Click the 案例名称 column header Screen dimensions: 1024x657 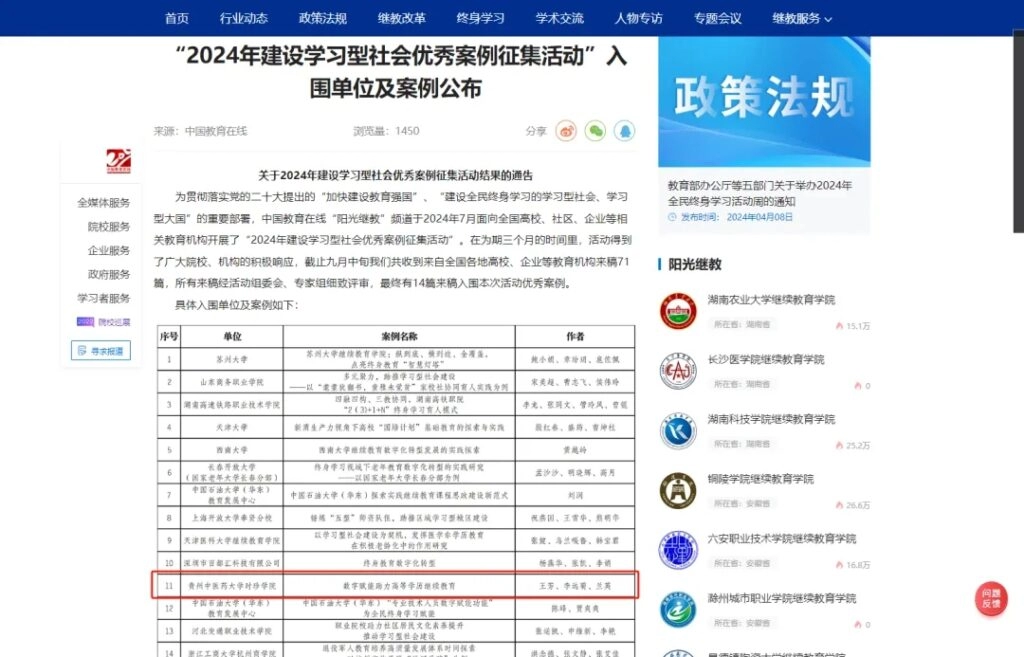[x=399, y=336]
